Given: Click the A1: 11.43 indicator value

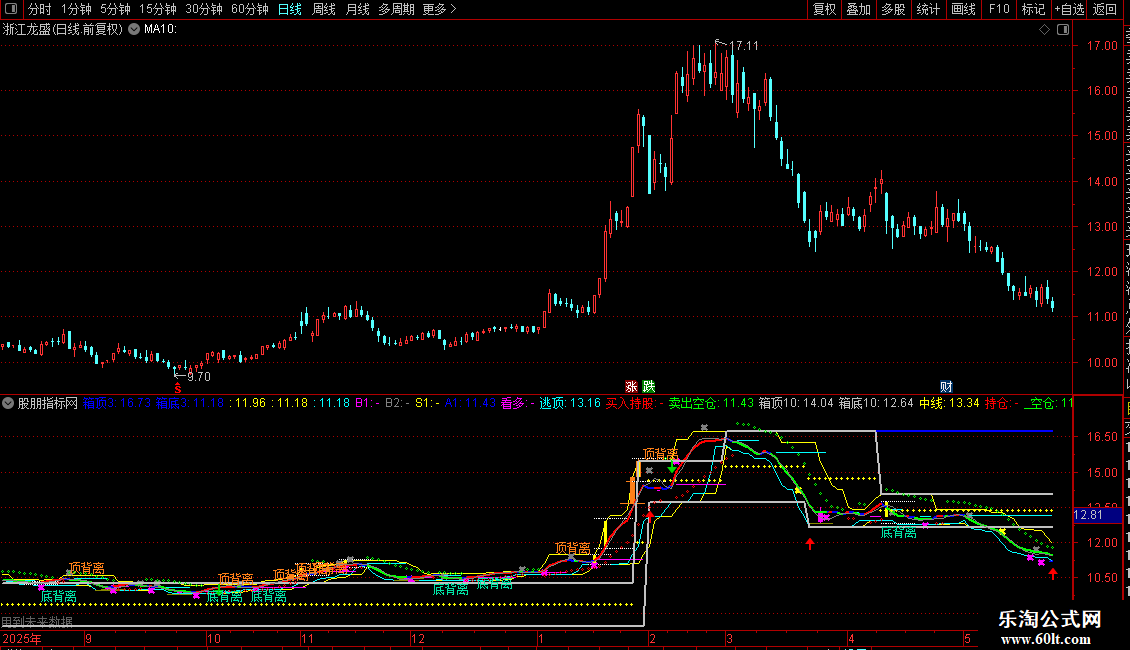Looking at the screenshot, I should [x=470, y=404].
